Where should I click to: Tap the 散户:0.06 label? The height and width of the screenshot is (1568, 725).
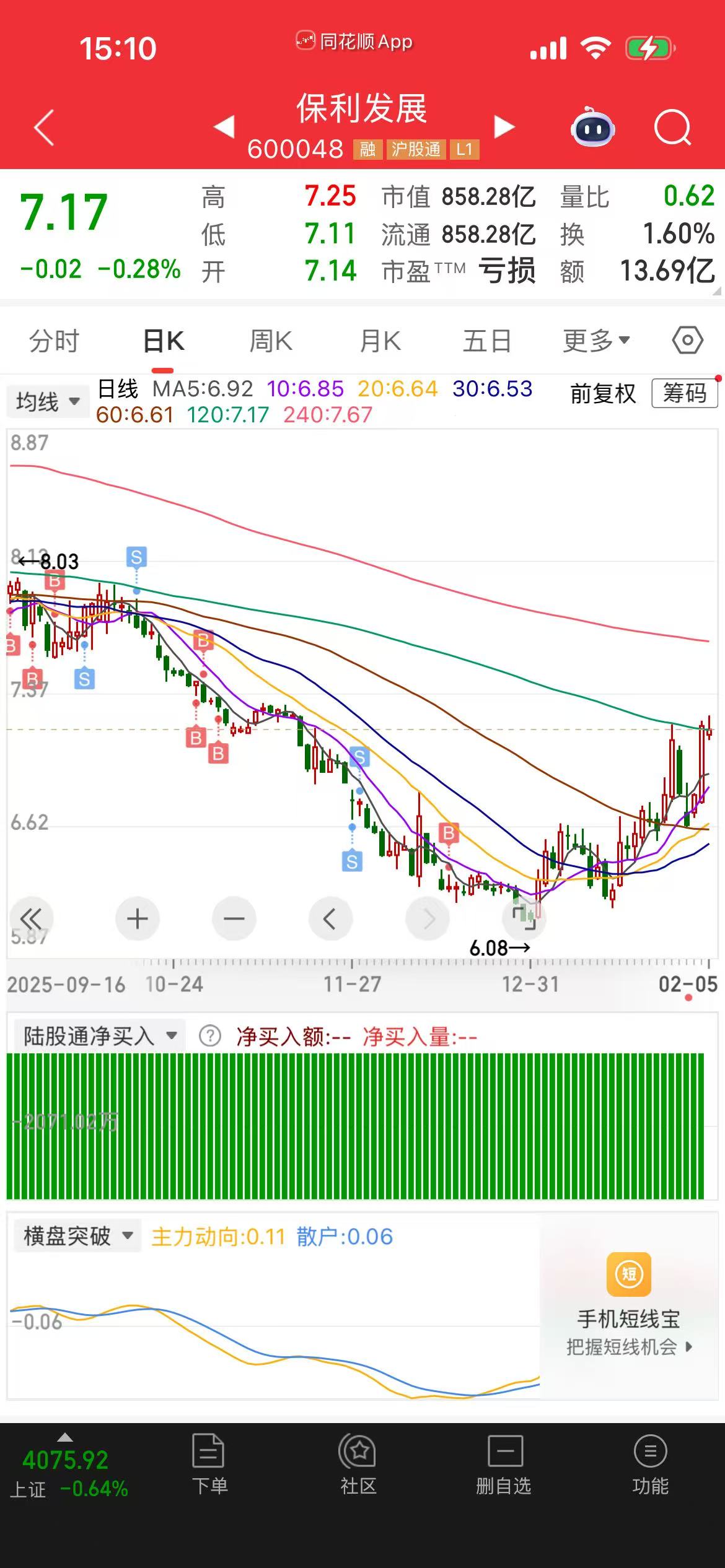coord(345,1237)
